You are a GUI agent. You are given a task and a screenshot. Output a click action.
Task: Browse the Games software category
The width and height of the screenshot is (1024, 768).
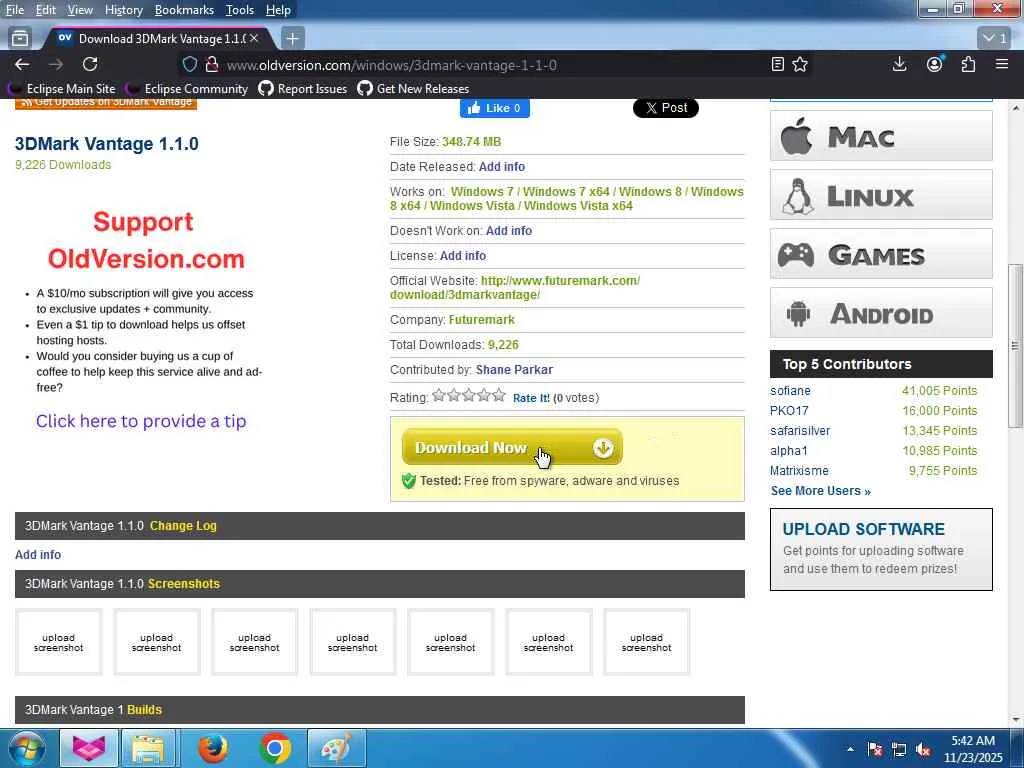(x=881, y=253)
